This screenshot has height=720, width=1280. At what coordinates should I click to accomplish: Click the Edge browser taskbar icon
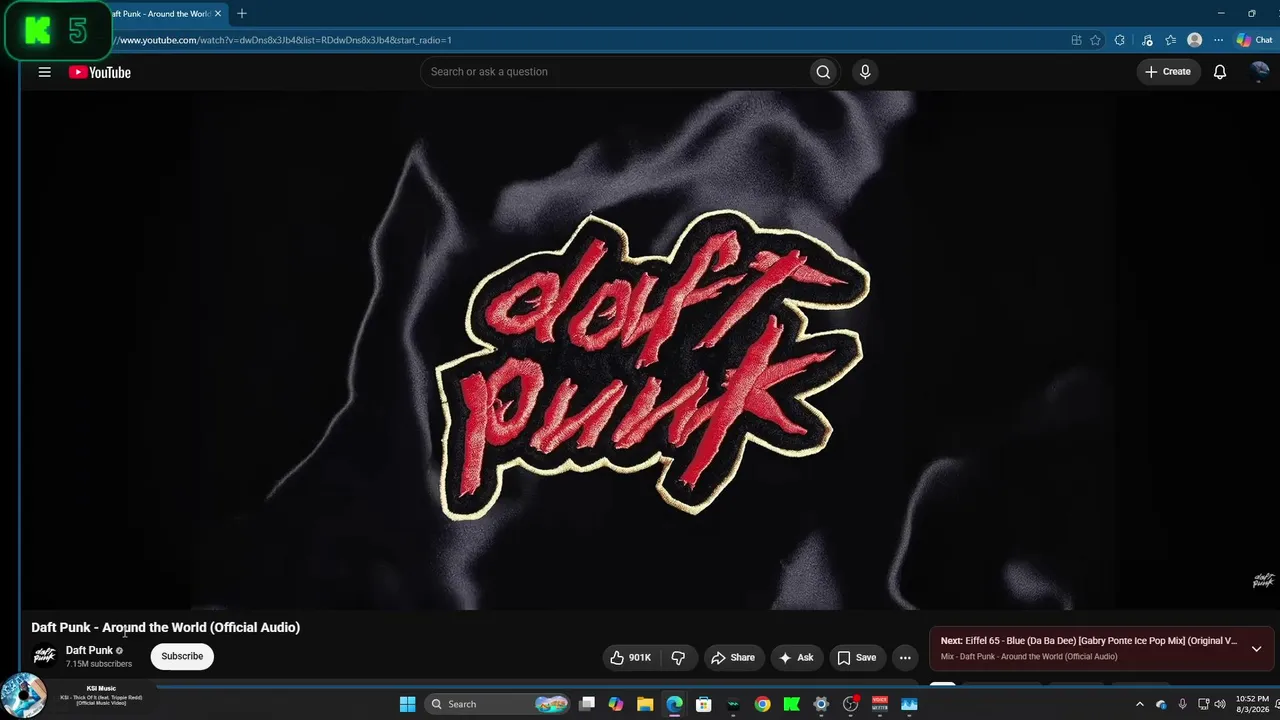(675, 704)
